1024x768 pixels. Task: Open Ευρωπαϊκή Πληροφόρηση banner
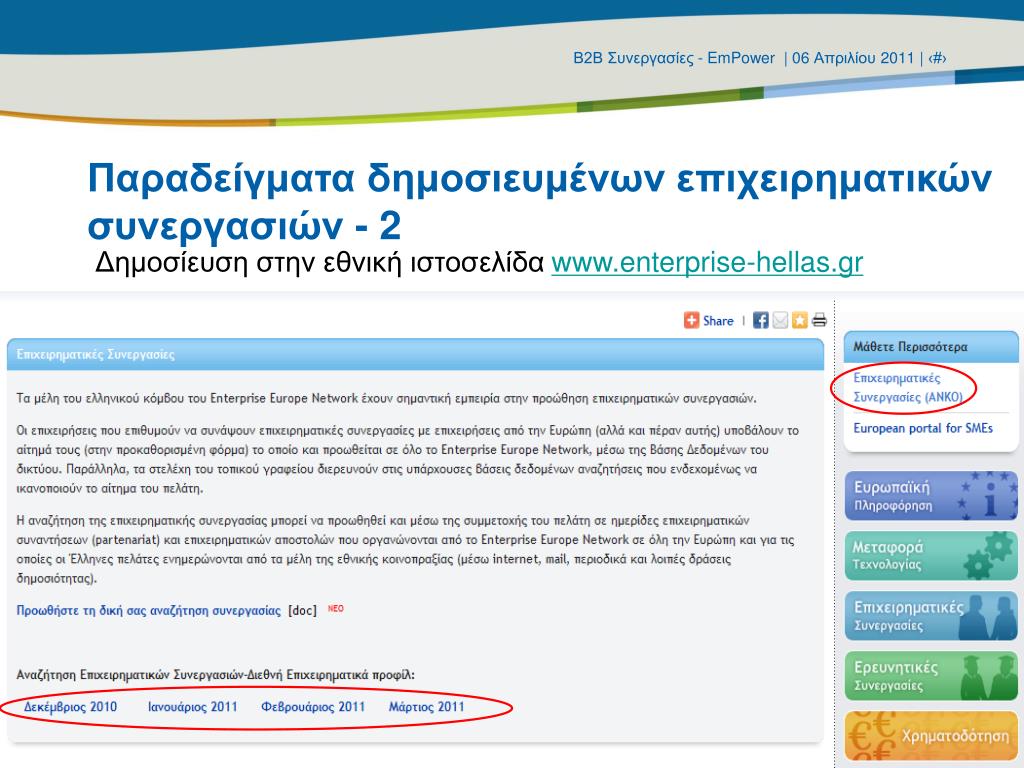pyautogui.click(x=931, y=496)
